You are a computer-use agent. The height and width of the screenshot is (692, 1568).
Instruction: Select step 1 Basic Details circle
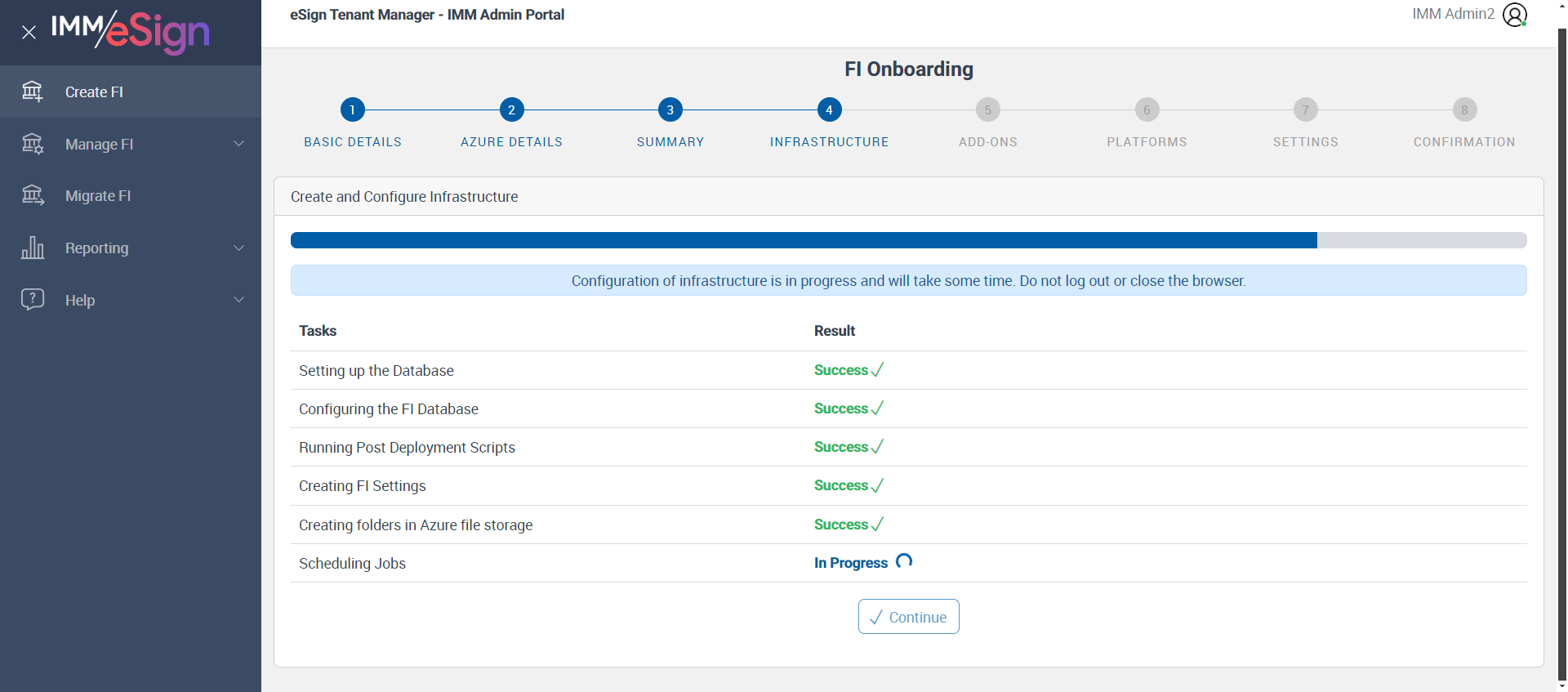tap(353, 109)
